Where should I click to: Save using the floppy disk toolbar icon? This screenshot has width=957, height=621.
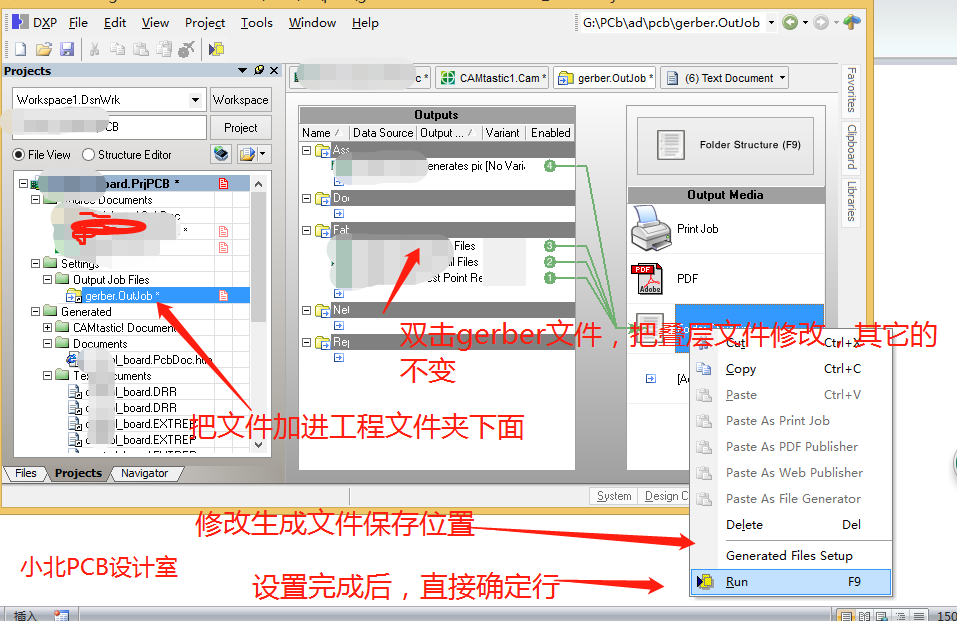(x=67, y=49)
